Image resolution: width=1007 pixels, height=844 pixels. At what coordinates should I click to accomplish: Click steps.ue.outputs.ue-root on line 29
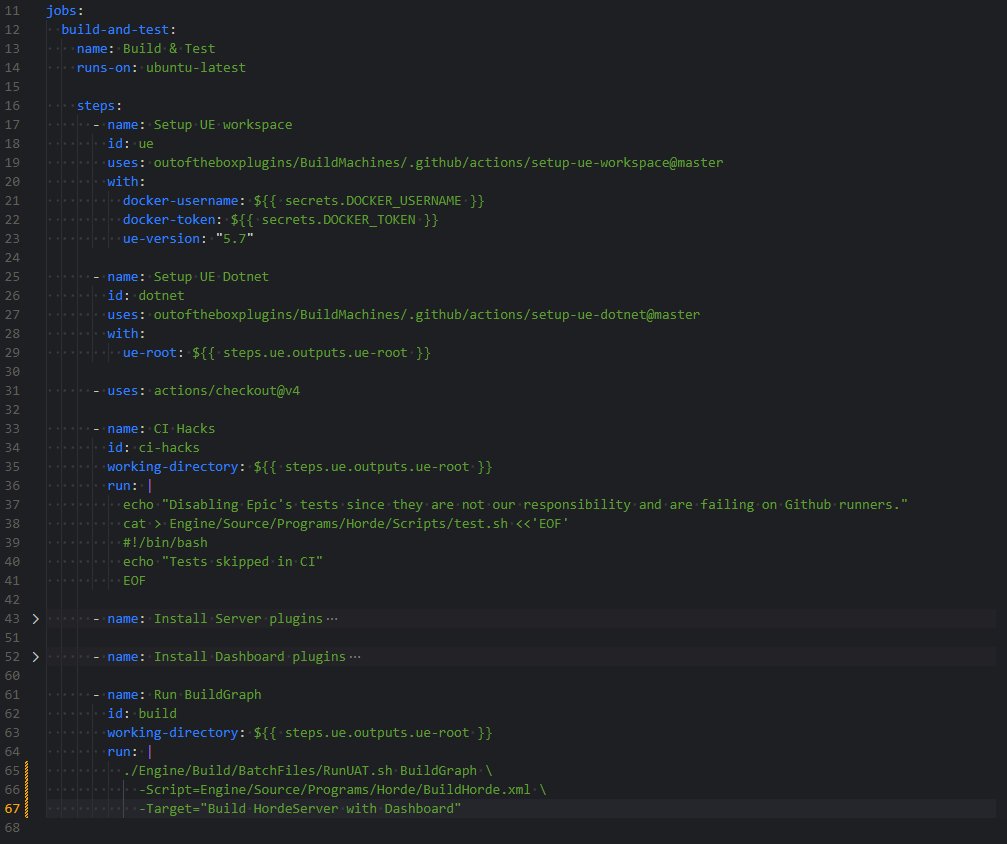coord(311,353)
